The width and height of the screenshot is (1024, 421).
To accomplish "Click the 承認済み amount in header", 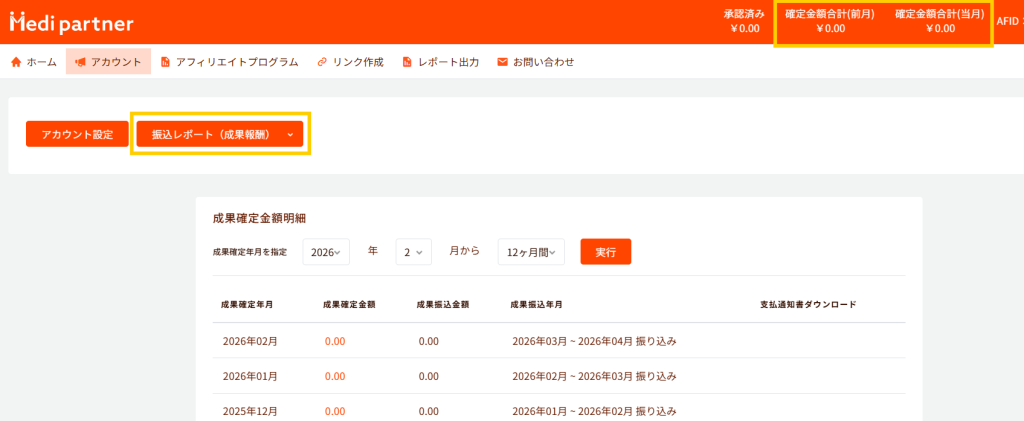I will point(744,29).
